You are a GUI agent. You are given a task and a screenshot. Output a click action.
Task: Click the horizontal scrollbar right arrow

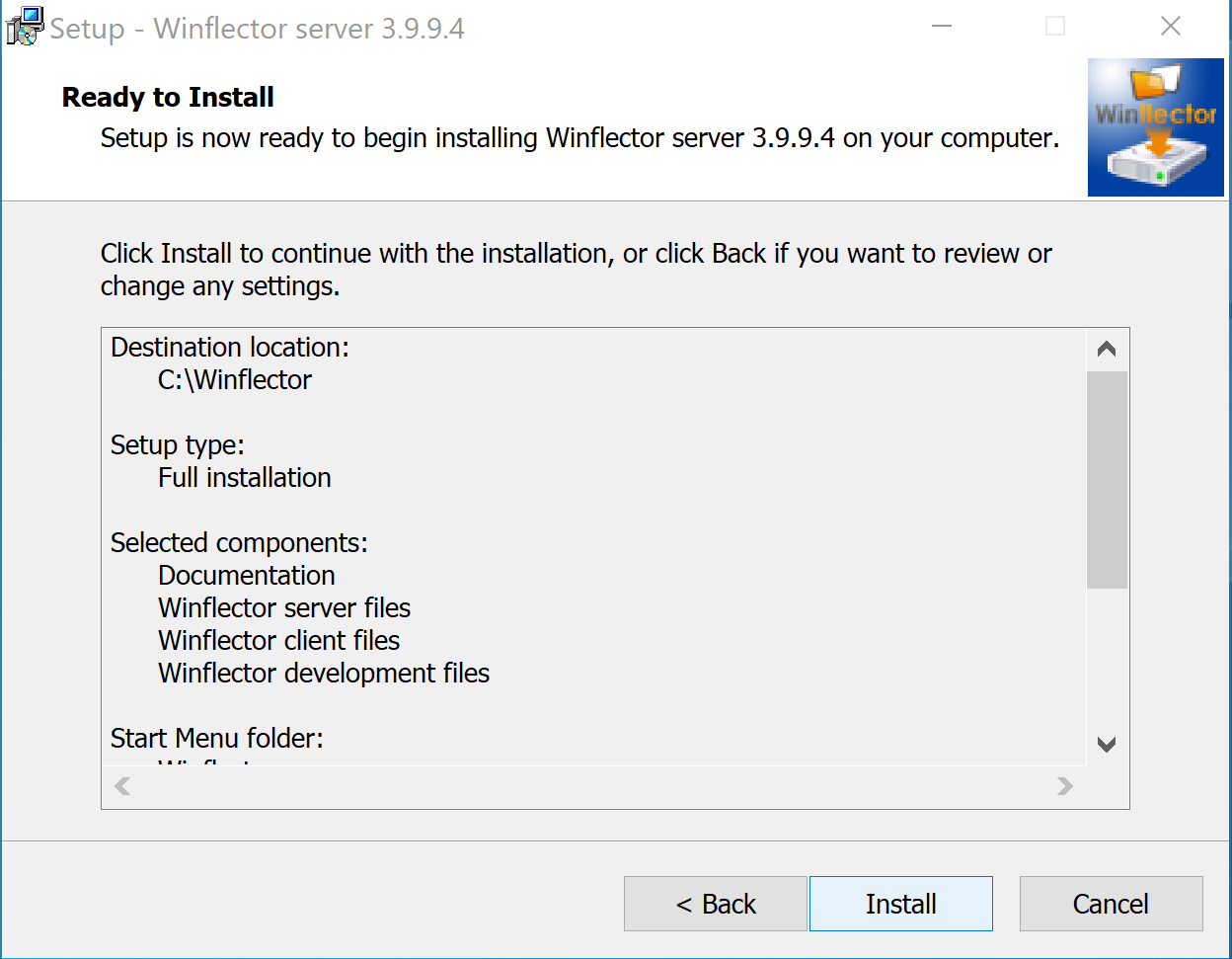pyautogui.click(x=1064, y=786)
